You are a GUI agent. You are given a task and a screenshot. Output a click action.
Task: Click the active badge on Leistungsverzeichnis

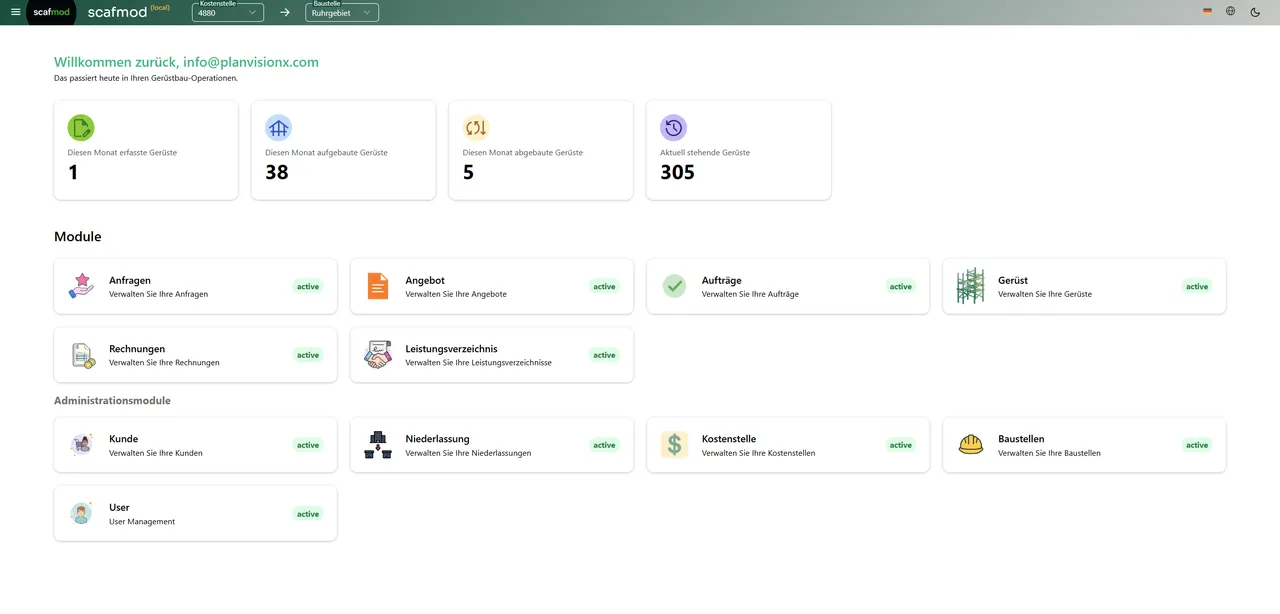point(604,355)
